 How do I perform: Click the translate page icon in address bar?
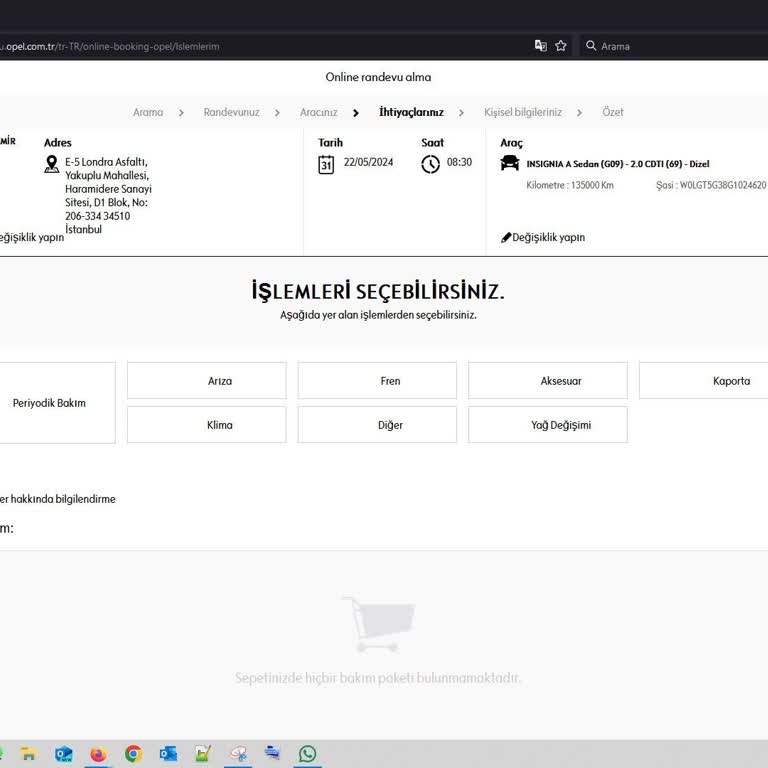coord(541,46)
